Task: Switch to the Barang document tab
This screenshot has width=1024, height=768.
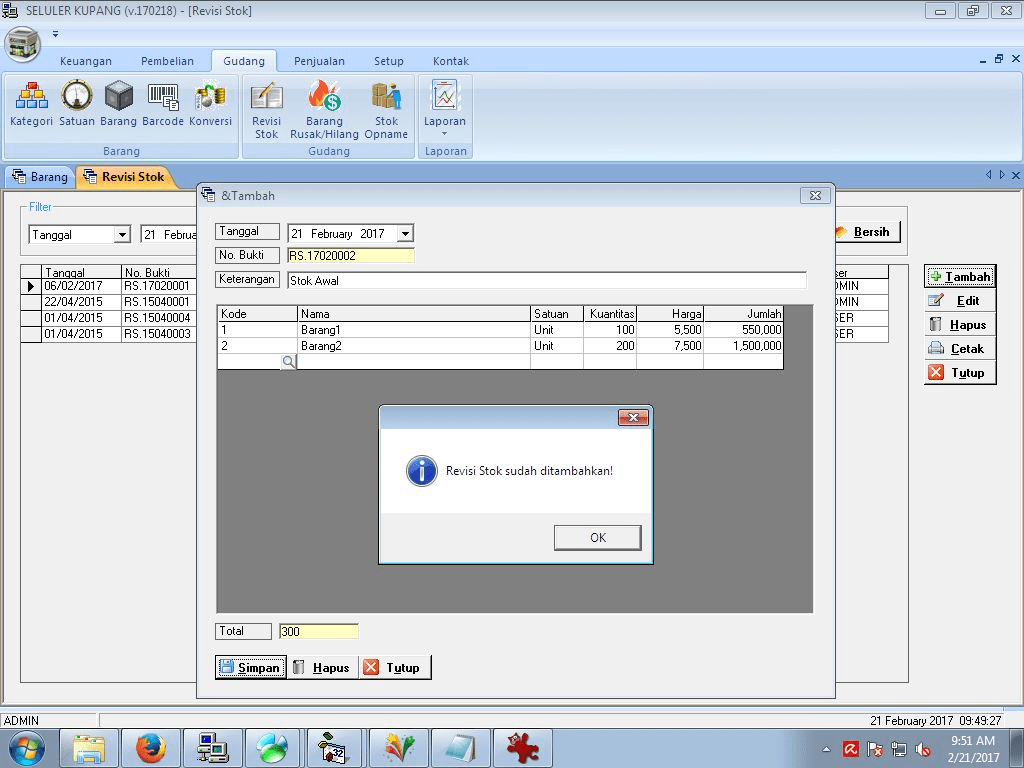Action: click(x=40, y=177)
